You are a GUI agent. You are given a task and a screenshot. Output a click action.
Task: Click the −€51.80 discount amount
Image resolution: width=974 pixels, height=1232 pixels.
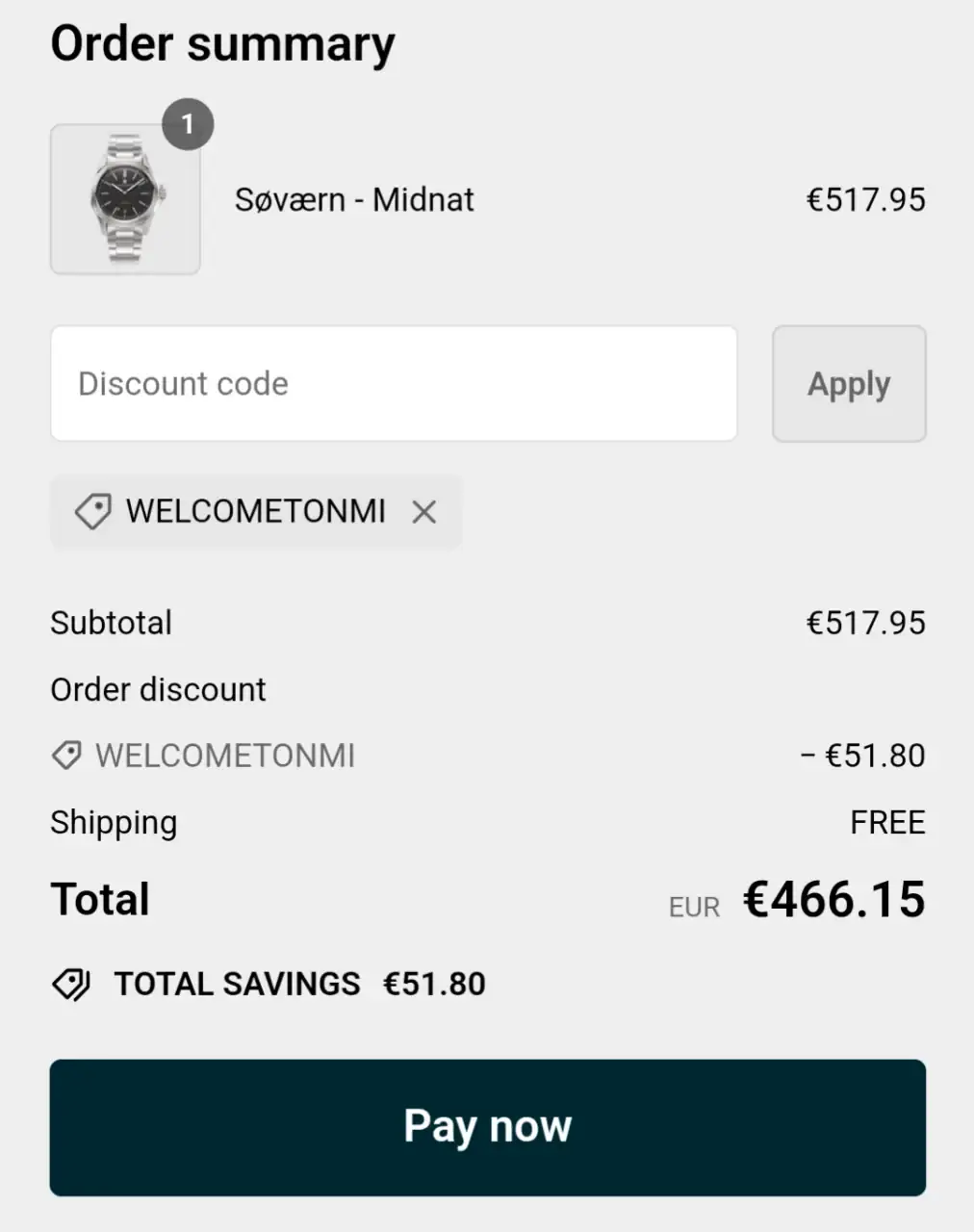tap(862, 756)
